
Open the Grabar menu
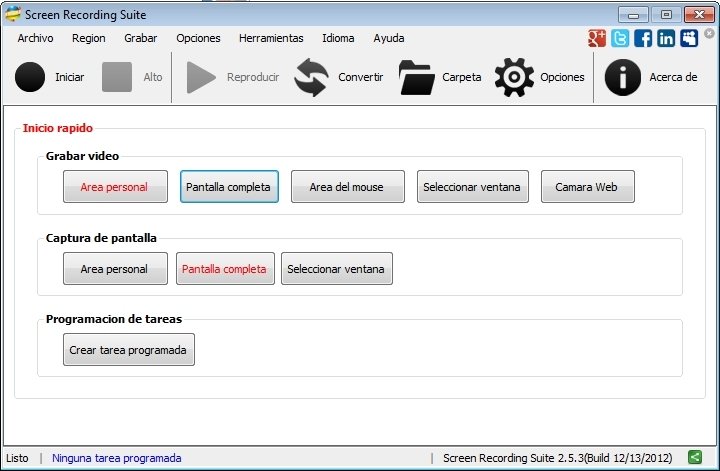pyautogui.click(x=141, y=38)
